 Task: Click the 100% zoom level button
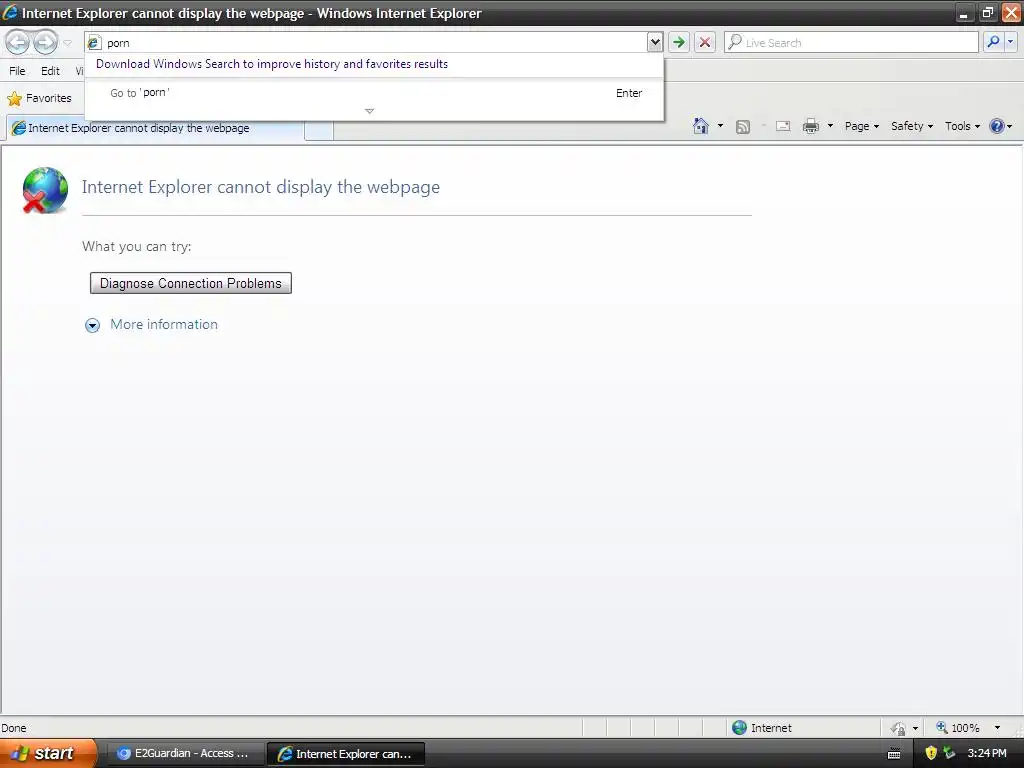tap(958, 728)
